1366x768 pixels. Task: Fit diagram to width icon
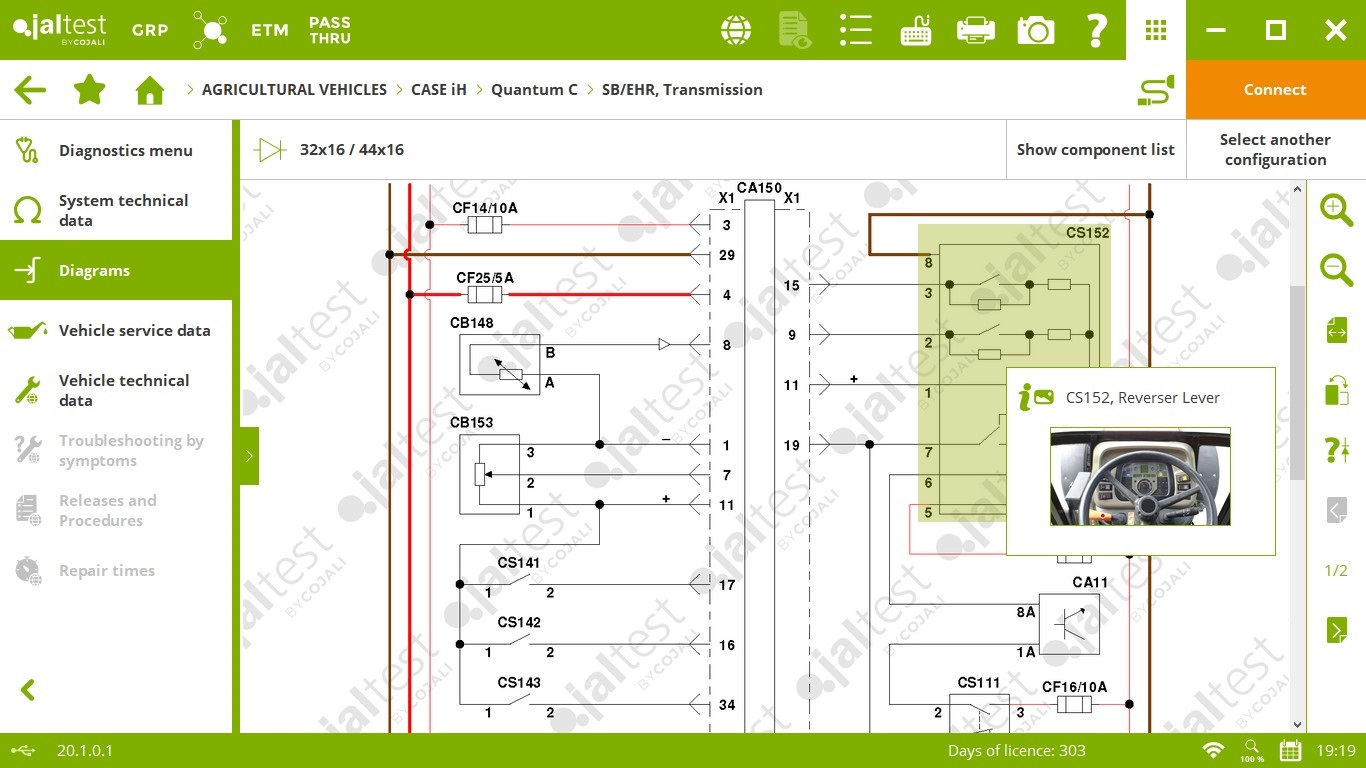(1337, 330)
